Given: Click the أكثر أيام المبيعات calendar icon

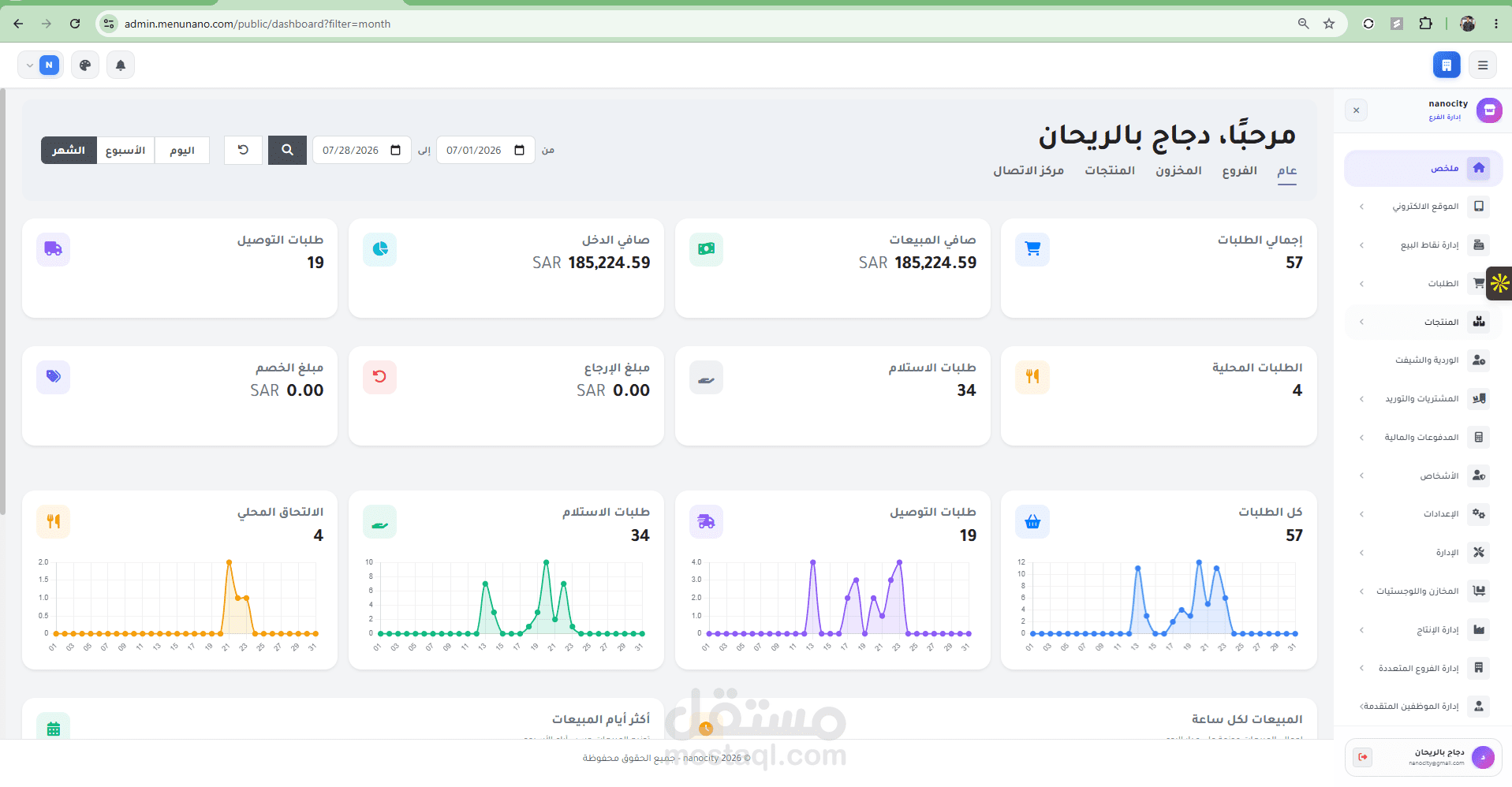Looking at the screenshot, I should click(54, 727).
